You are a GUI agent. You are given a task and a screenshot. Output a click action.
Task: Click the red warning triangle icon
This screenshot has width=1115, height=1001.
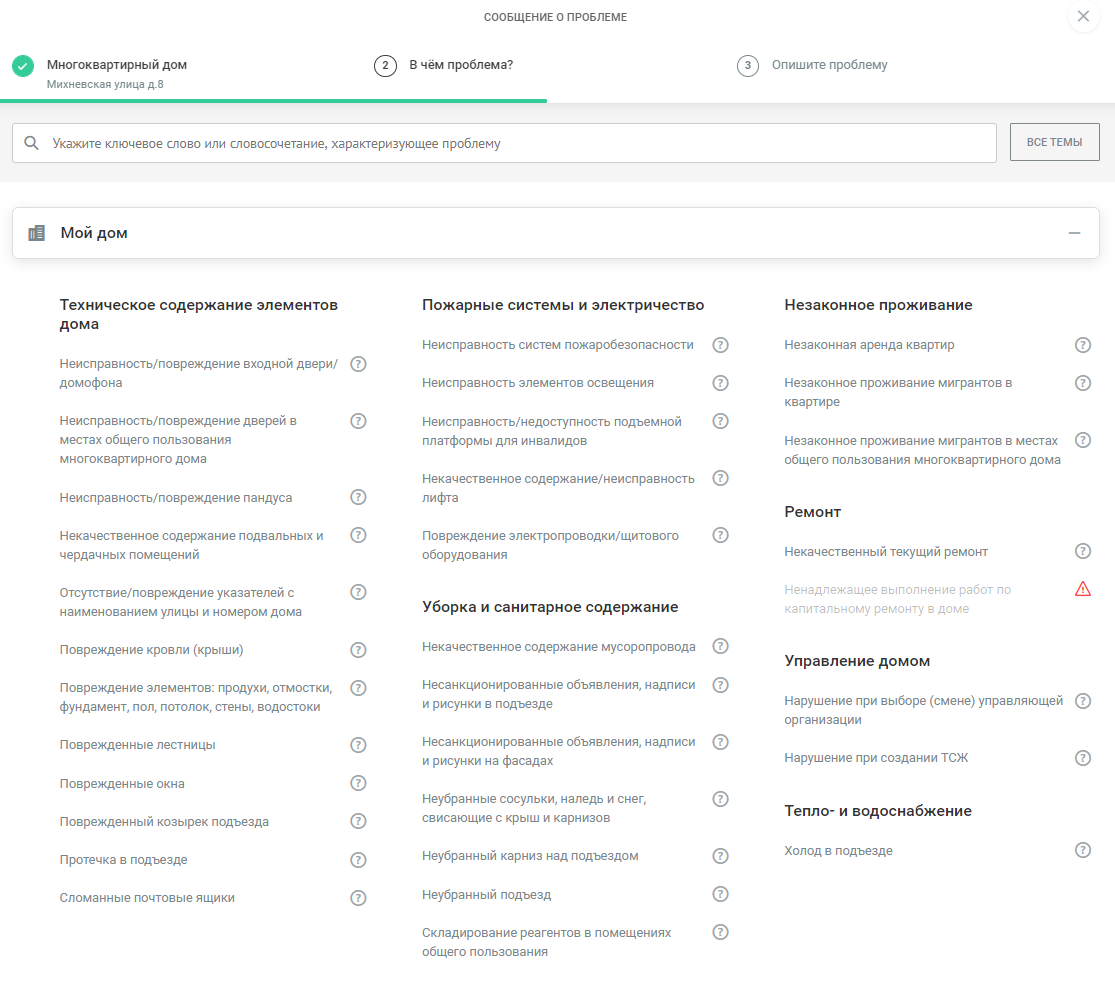pos(1082,589)
